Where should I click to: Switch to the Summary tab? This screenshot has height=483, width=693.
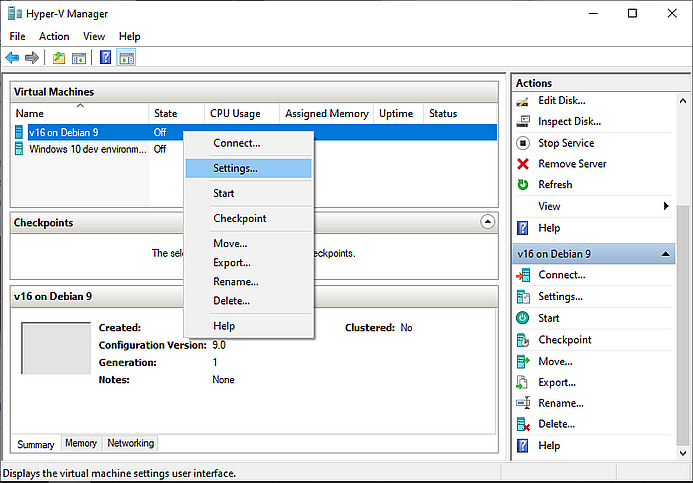(36, 444)
